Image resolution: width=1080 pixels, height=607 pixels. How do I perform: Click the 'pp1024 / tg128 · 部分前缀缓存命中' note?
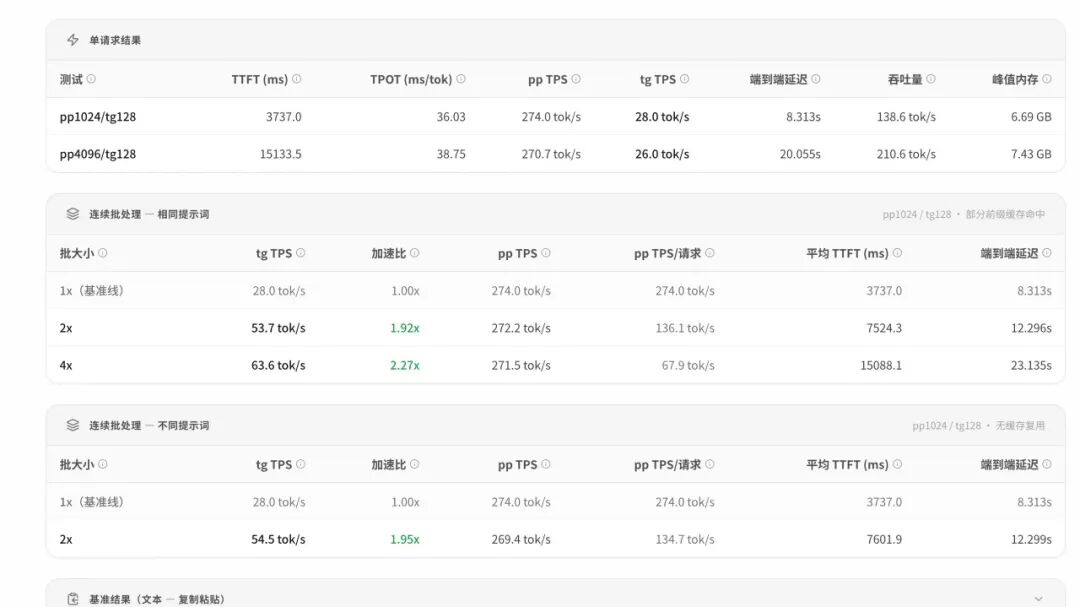(x=964, y=214)
